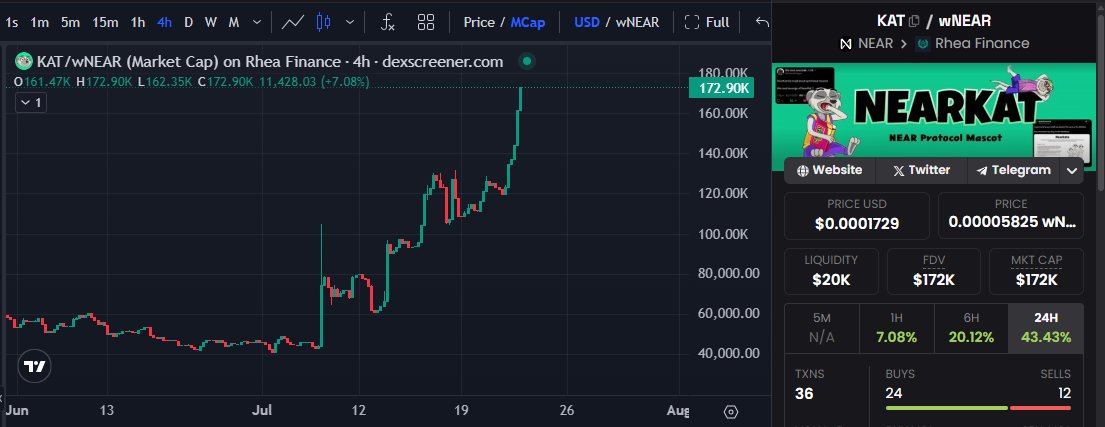1105x427 pixels.
Task: Expand chart style options chevron
Action: pos(350,23)
